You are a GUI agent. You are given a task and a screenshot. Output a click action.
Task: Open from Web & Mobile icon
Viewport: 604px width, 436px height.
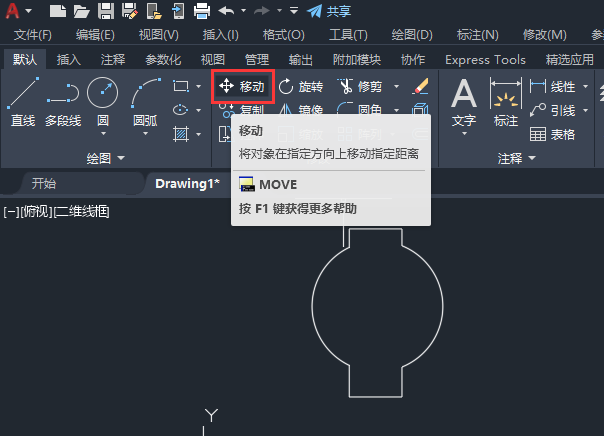click(x=154, y=11)
